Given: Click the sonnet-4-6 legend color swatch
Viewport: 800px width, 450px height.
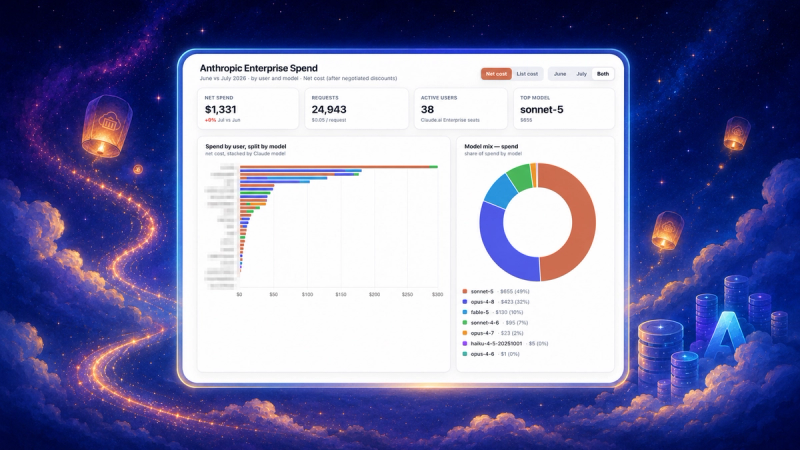Looking at the screenshot, I should (x=465, y=322).
